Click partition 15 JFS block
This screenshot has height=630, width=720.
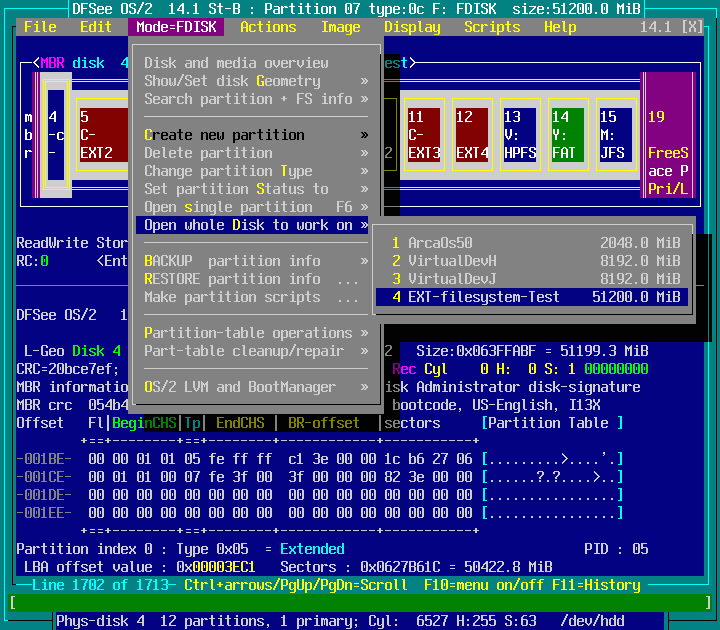point(616,135)
